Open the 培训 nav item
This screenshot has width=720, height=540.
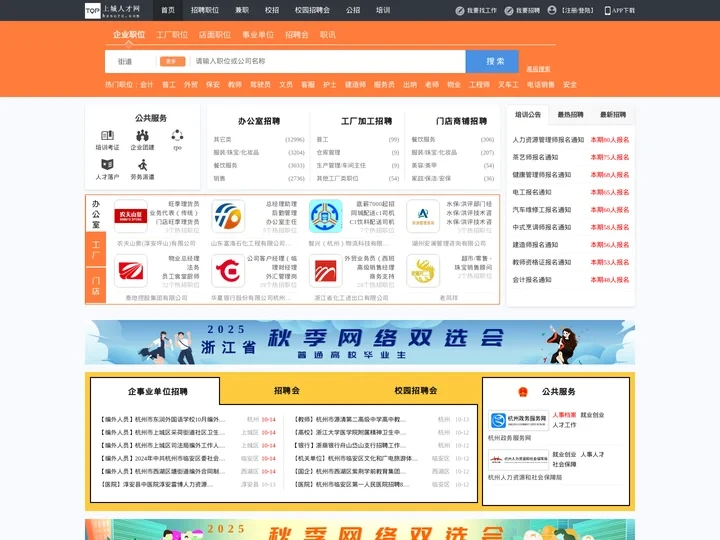tap(383, 10)
